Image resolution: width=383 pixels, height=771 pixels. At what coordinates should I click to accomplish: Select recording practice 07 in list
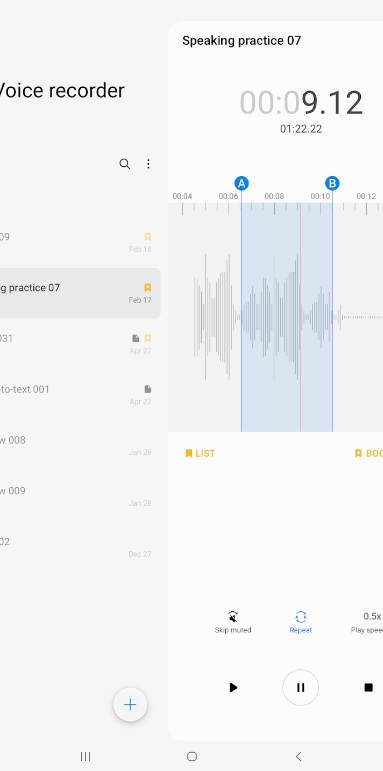click(x=80, y=293)
